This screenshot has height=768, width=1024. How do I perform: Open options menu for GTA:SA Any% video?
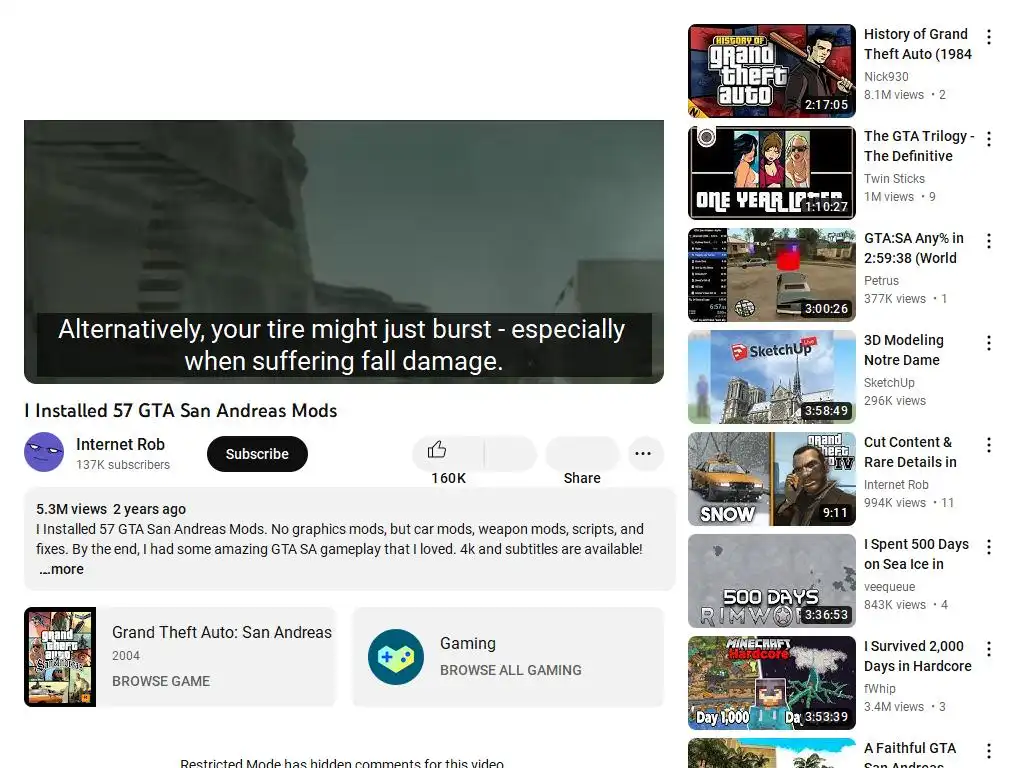point(989,241)
